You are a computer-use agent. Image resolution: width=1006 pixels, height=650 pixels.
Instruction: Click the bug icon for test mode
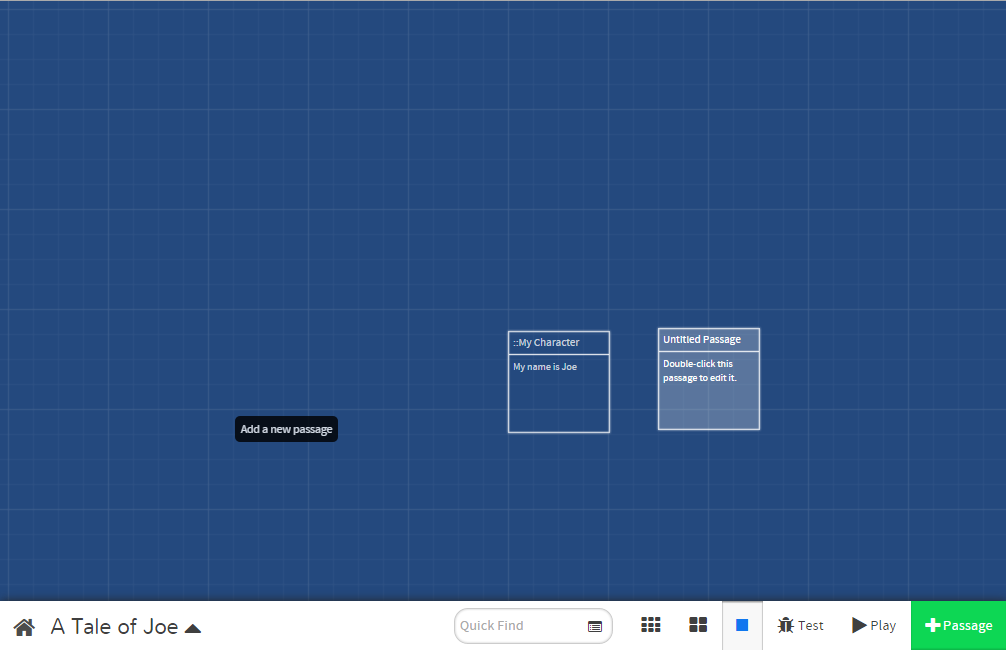(785, 625)
